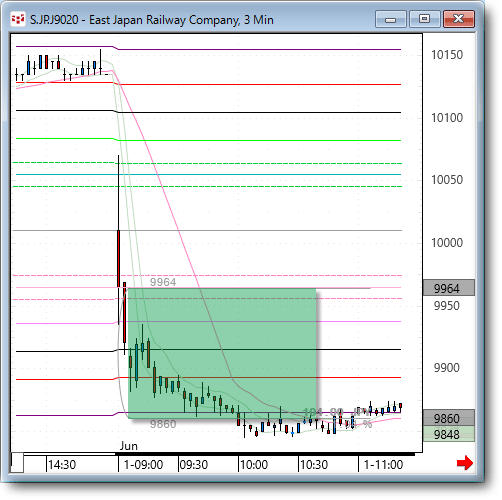This screenshot has height=500, width=502.
Task: Click the 9964 label above green rectangle
Action: point(163,282)
